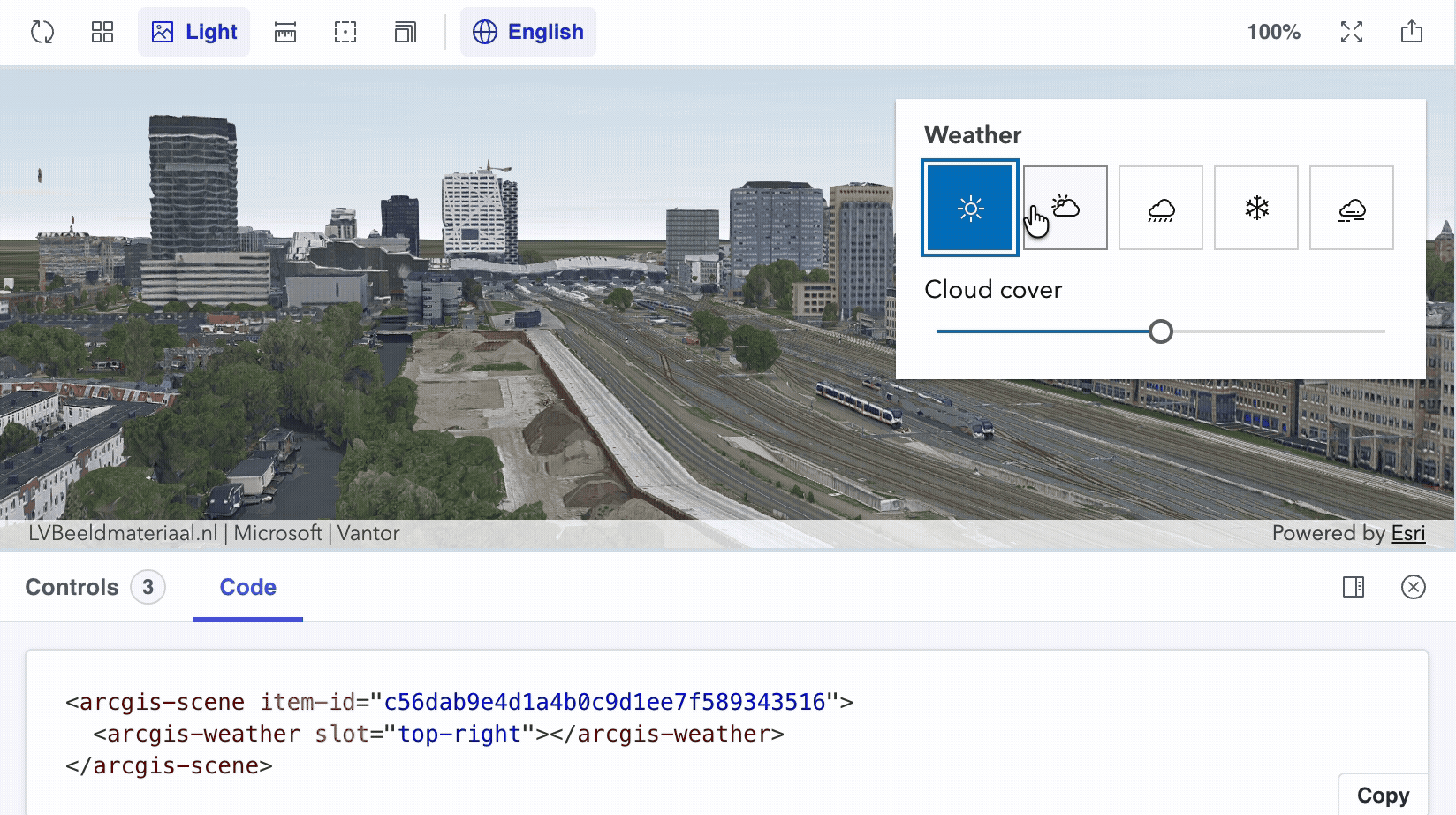The image size is (1456, 815).
Task: Refresh the scene preview
Action: point(42,32)
